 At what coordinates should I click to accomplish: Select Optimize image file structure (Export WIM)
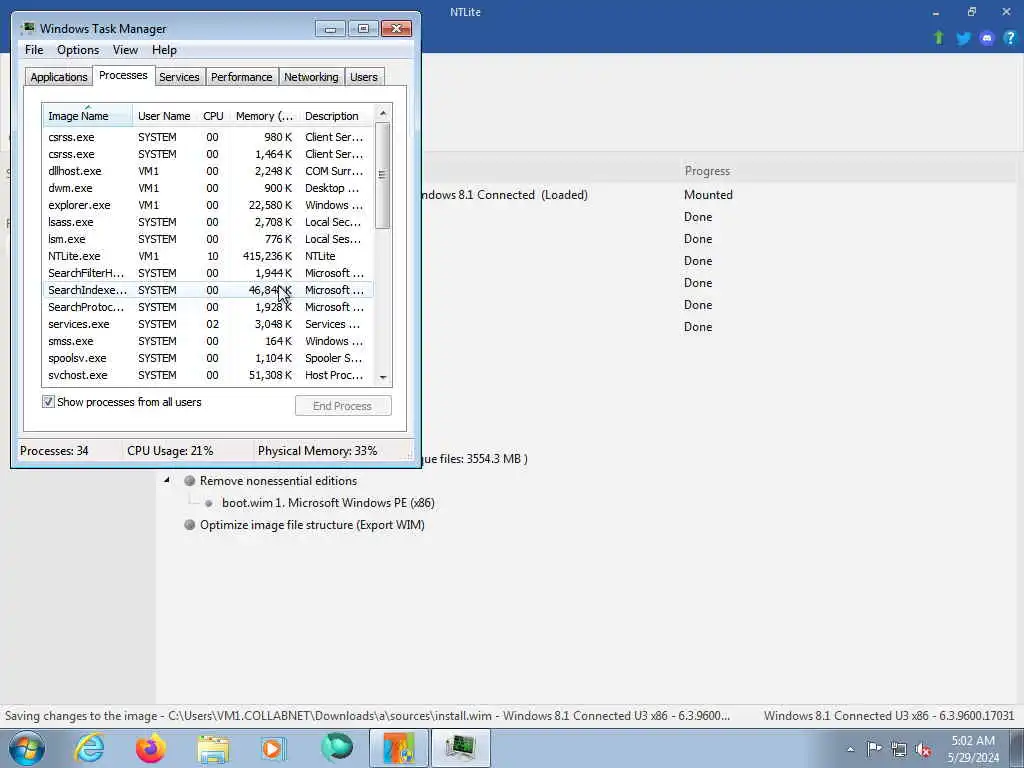point(312,525)
